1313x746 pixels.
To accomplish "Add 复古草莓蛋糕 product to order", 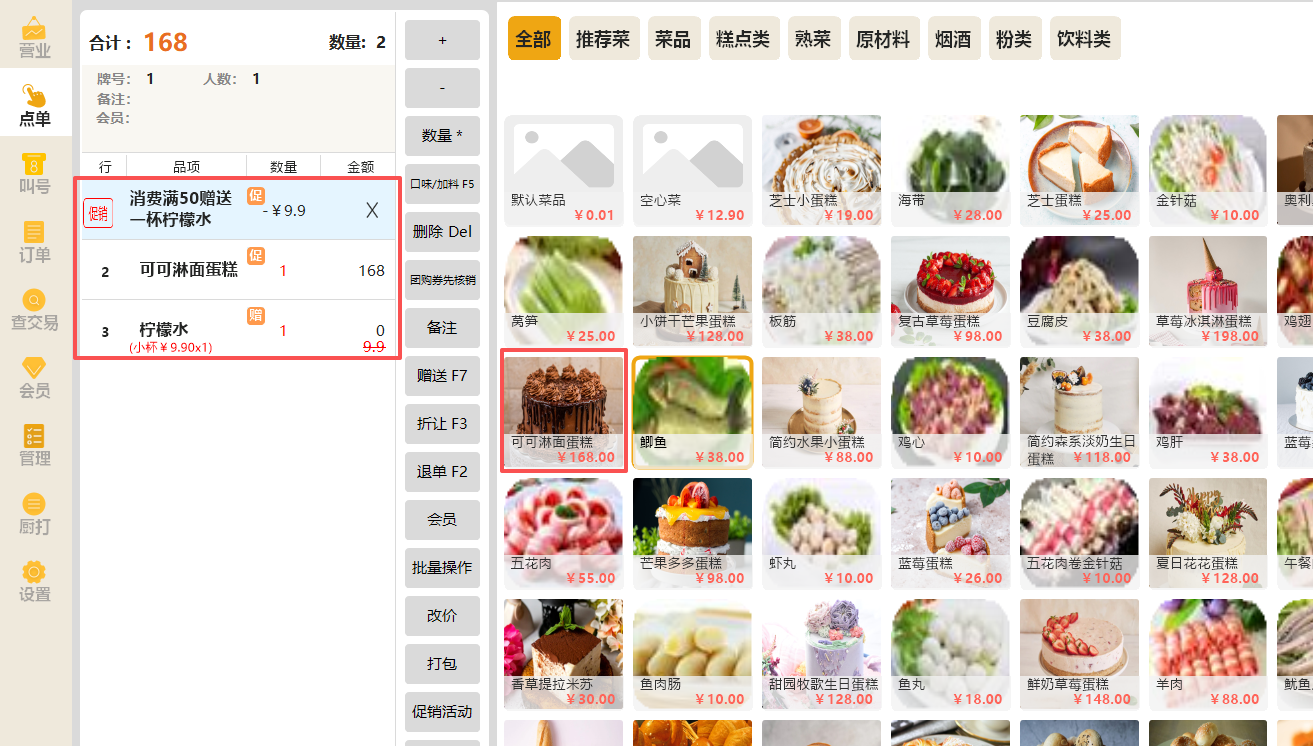I will point(950,291).
